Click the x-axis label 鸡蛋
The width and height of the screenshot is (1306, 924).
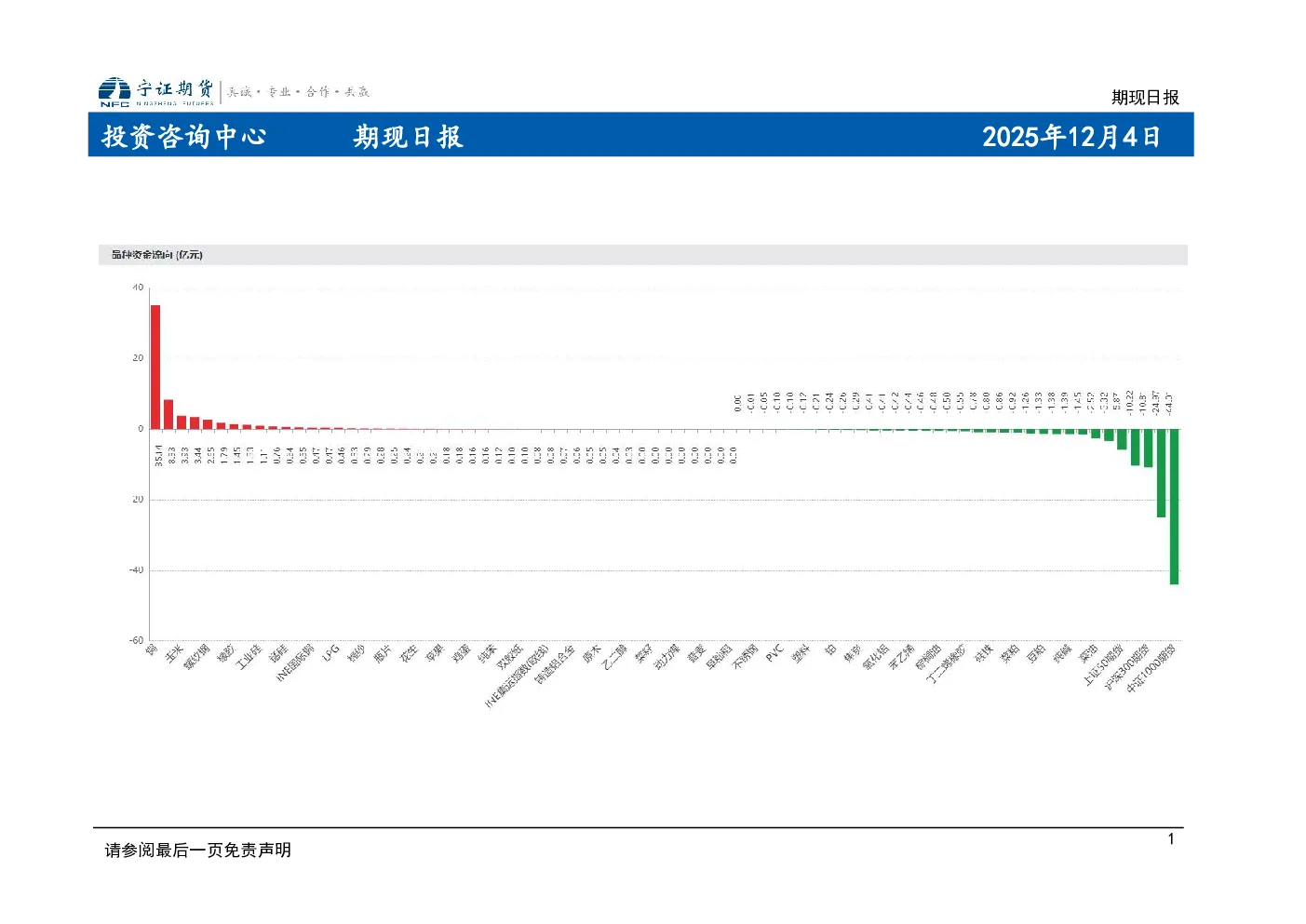[x=461, y=653]
